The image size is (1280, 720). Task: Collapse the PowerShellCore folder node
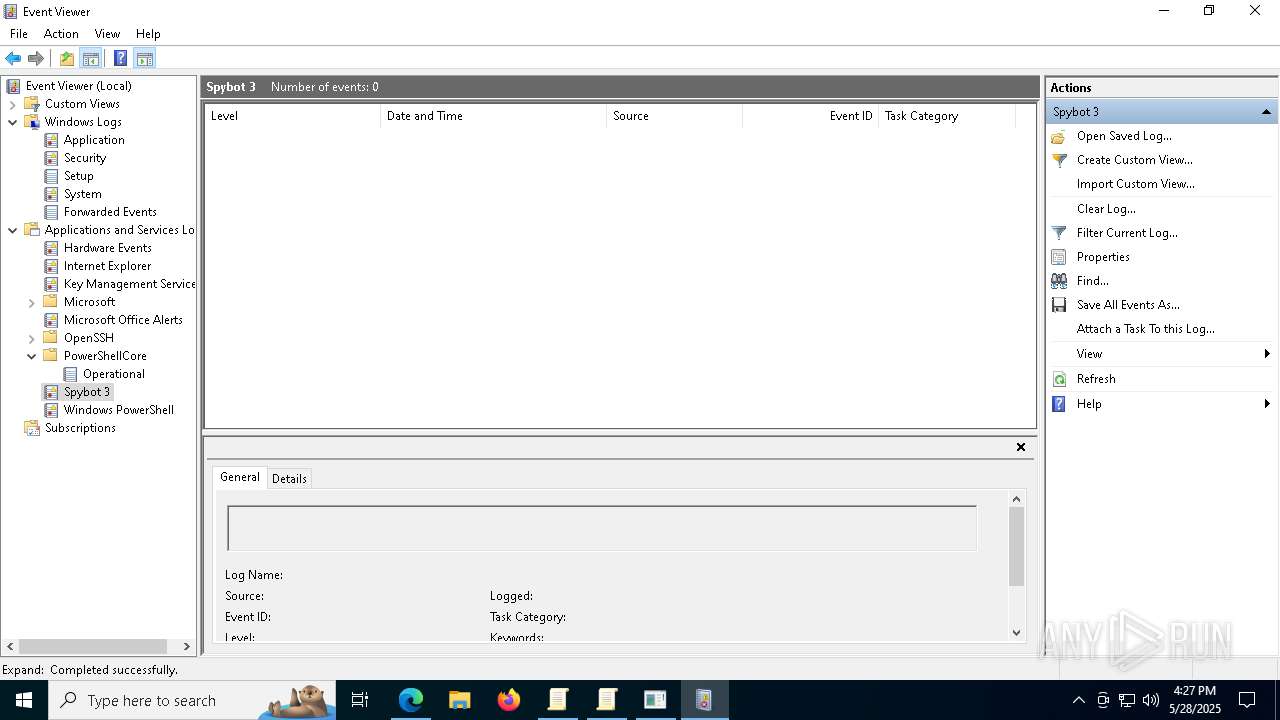tap(31, 356)
